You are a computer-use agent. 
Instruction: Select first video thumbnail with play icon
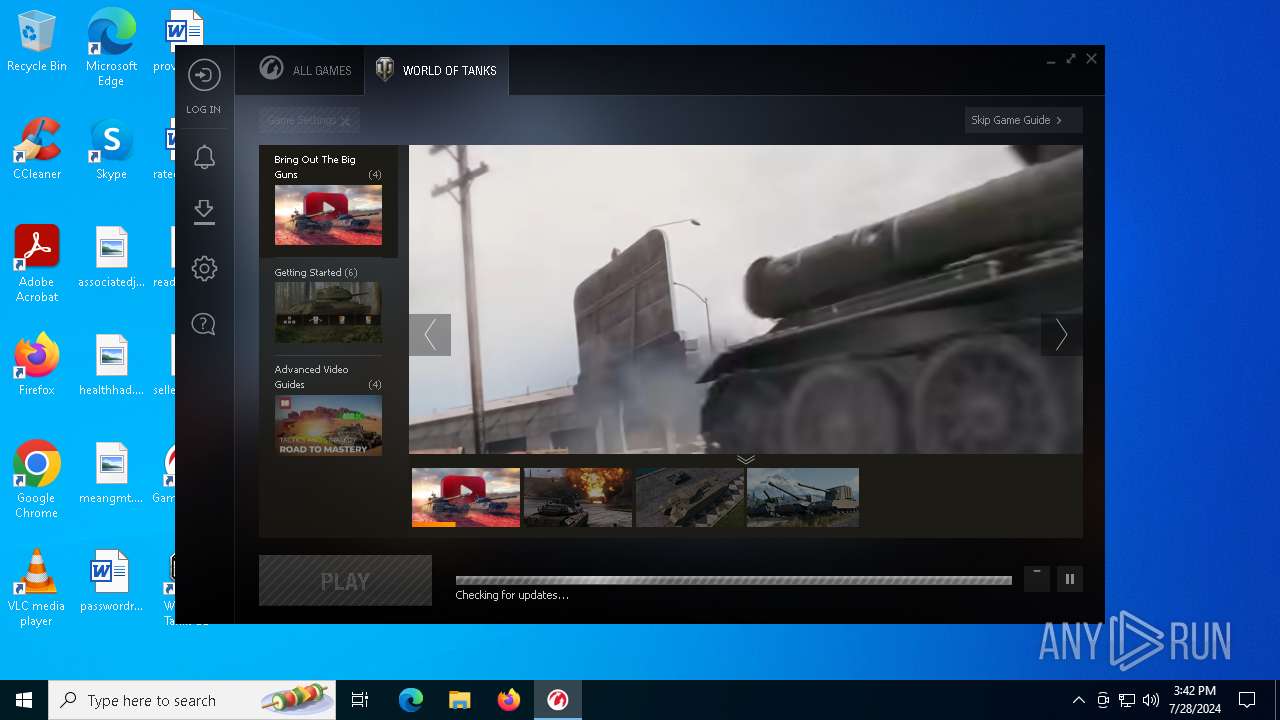[x=466, y=497]
